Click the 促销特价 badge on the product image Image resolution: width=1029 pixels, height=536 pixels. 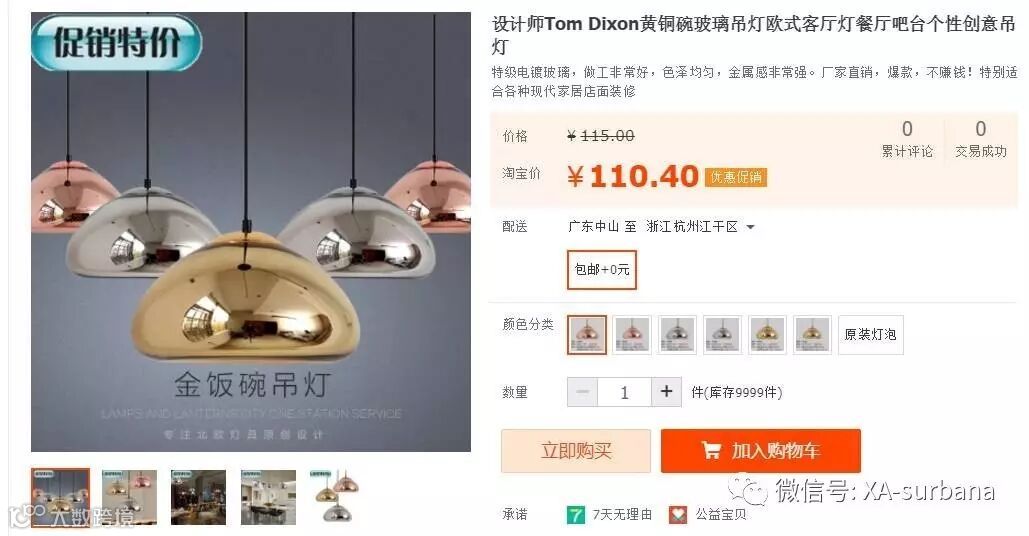click(117, 43)
